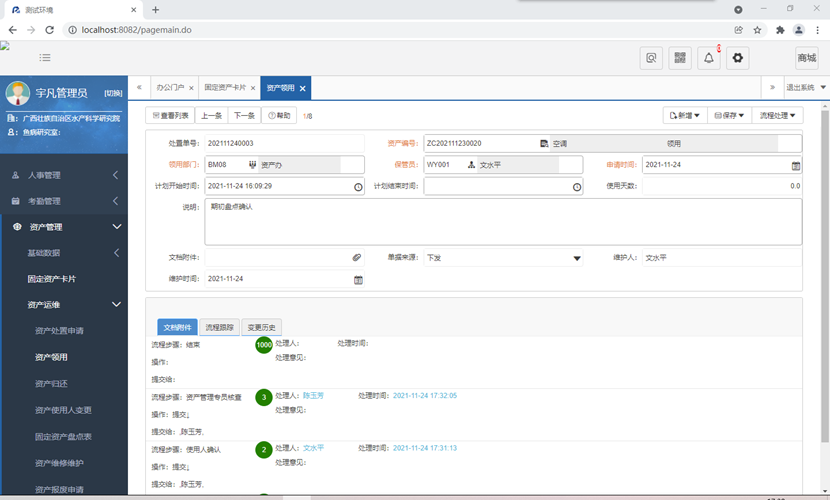Click the attachment paperclip icon
Viewport: 830px width, 500px height.
coord(357,258)
